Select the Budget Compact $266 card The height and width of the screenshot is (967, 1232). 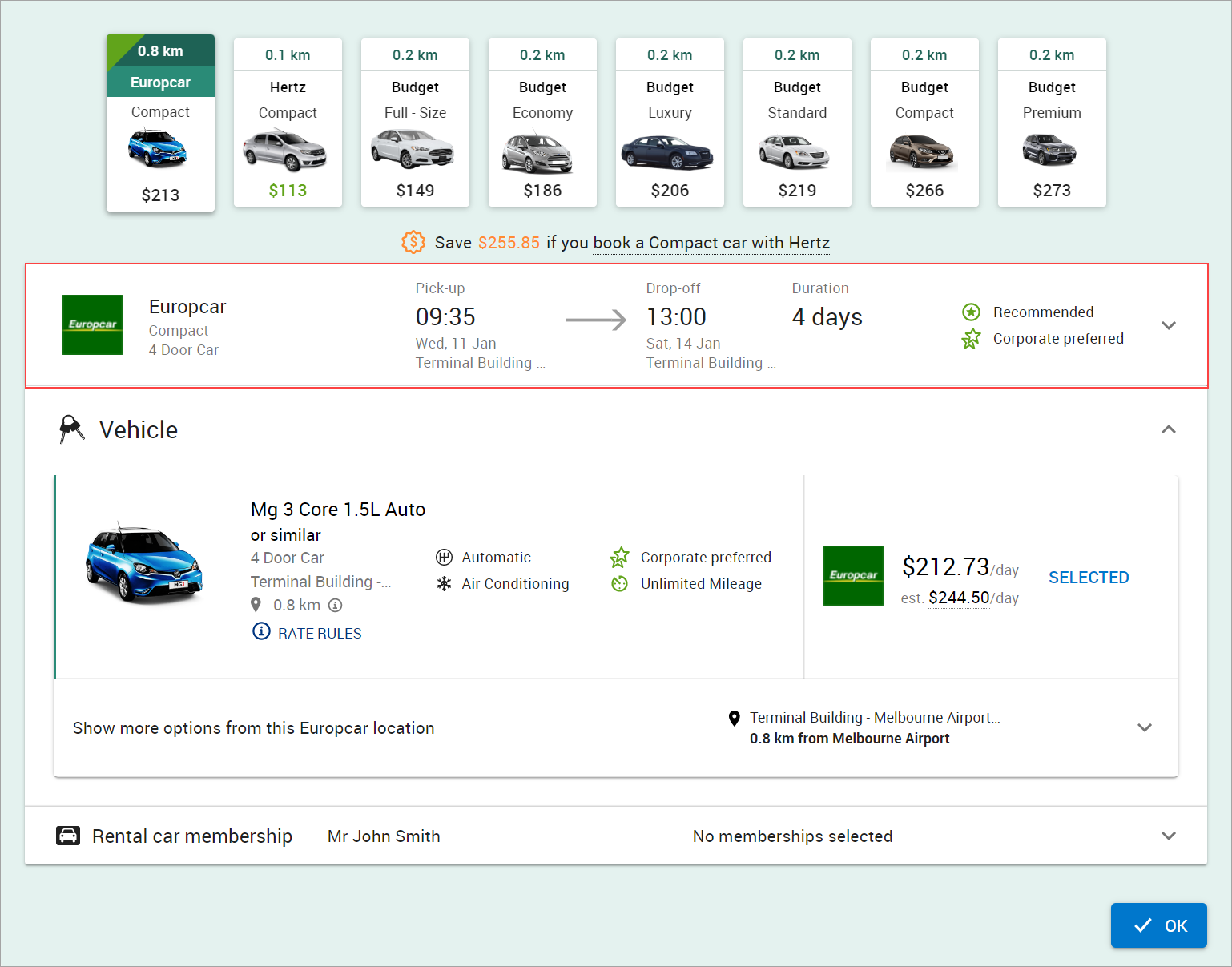coord(924,123)
